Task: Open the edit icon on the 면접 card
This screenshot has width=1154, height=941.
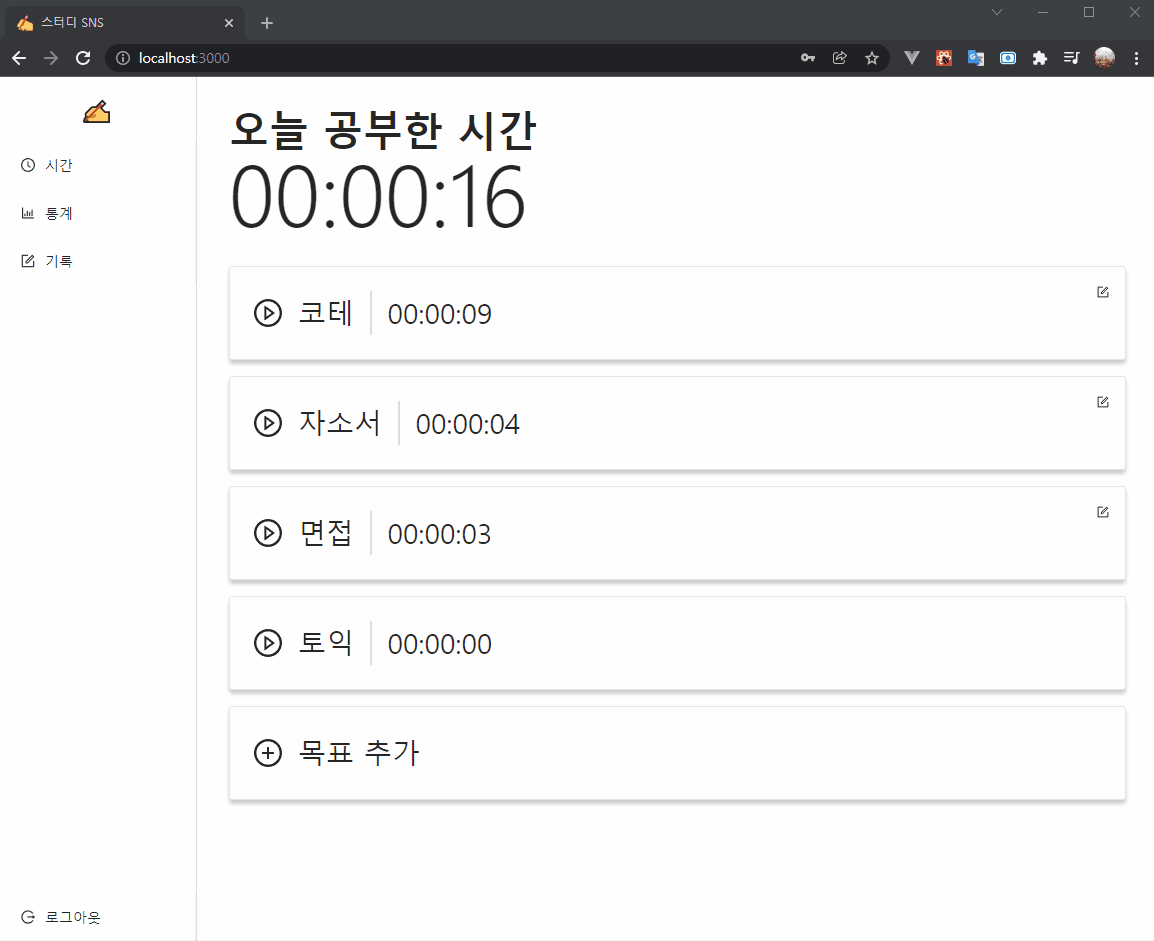Action: point(1102,512)
